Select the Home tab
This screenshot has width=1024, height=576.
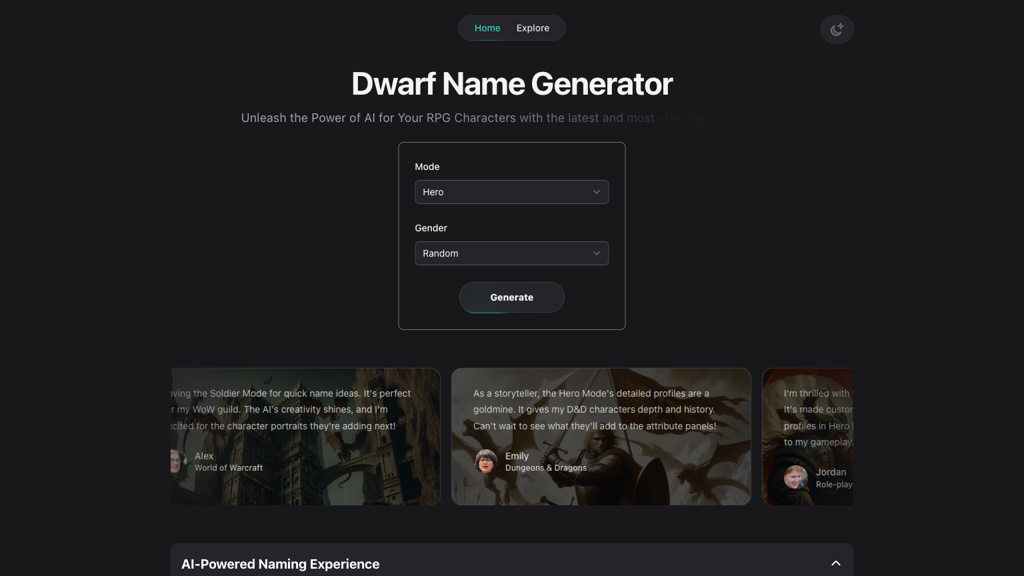click(486, 28)
